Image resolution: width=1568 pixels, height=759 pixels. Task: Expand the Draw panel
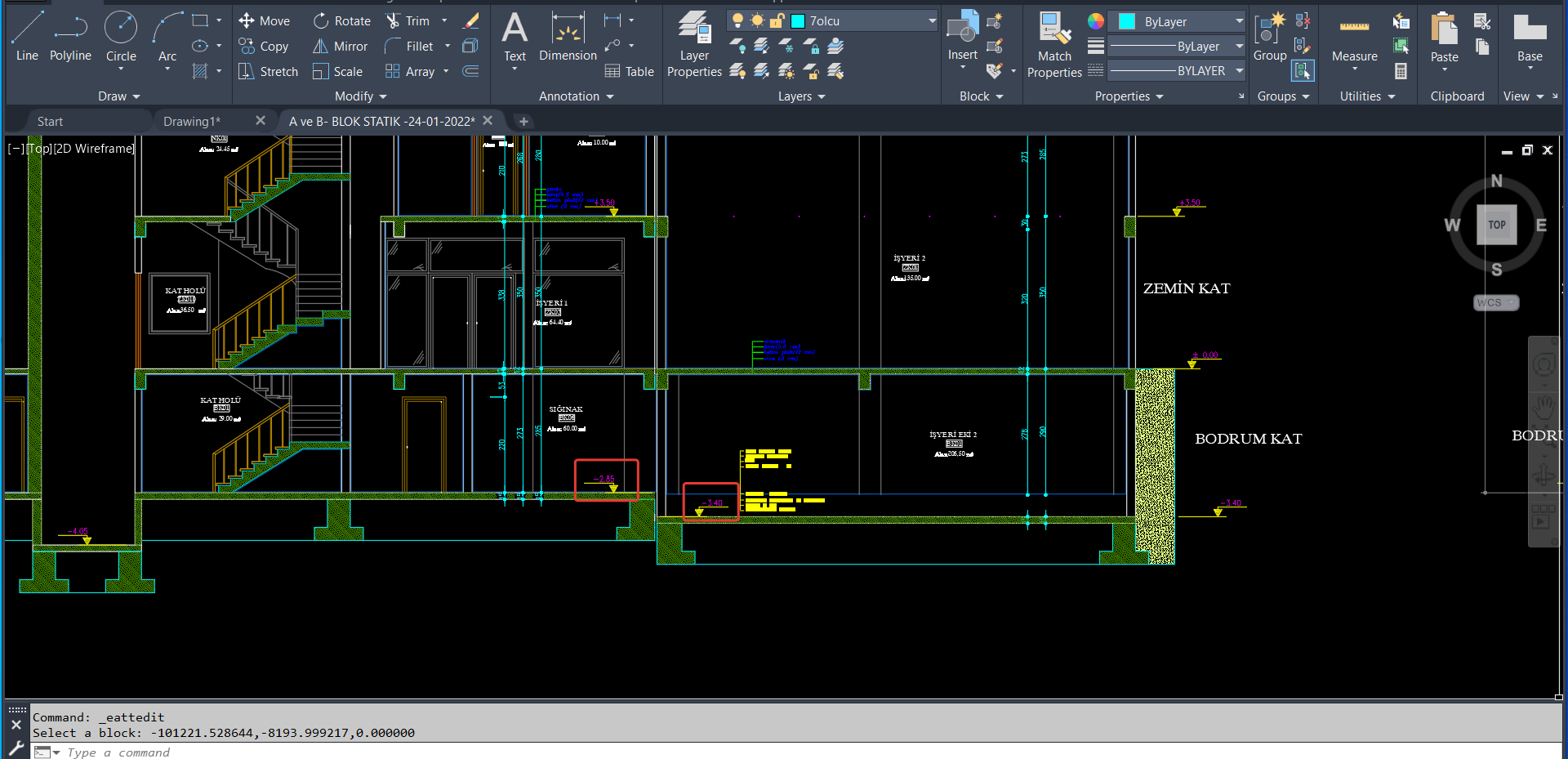point(119,96)
